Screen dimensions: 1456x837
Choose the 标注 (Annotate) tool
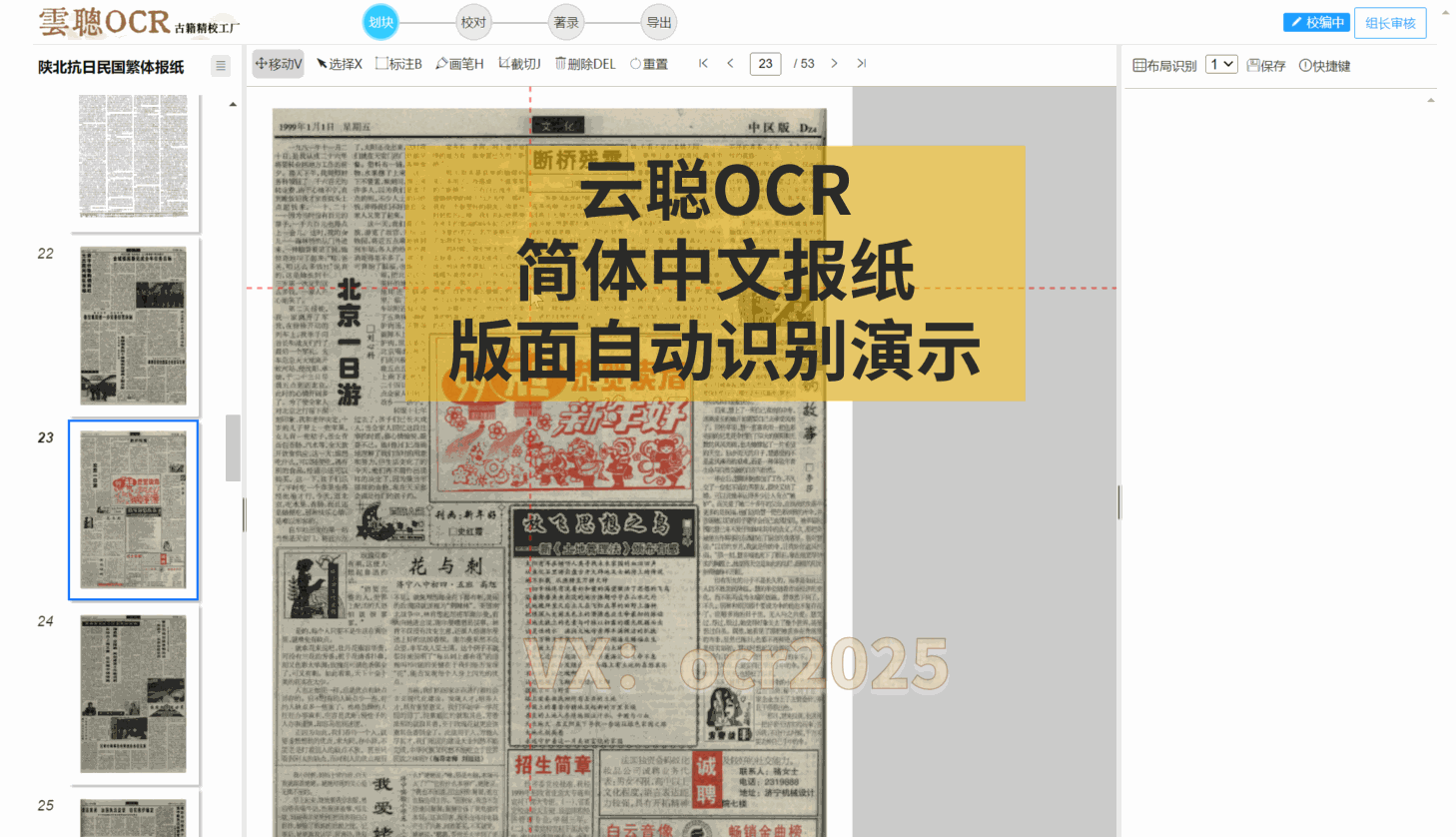tap(397, 63)
